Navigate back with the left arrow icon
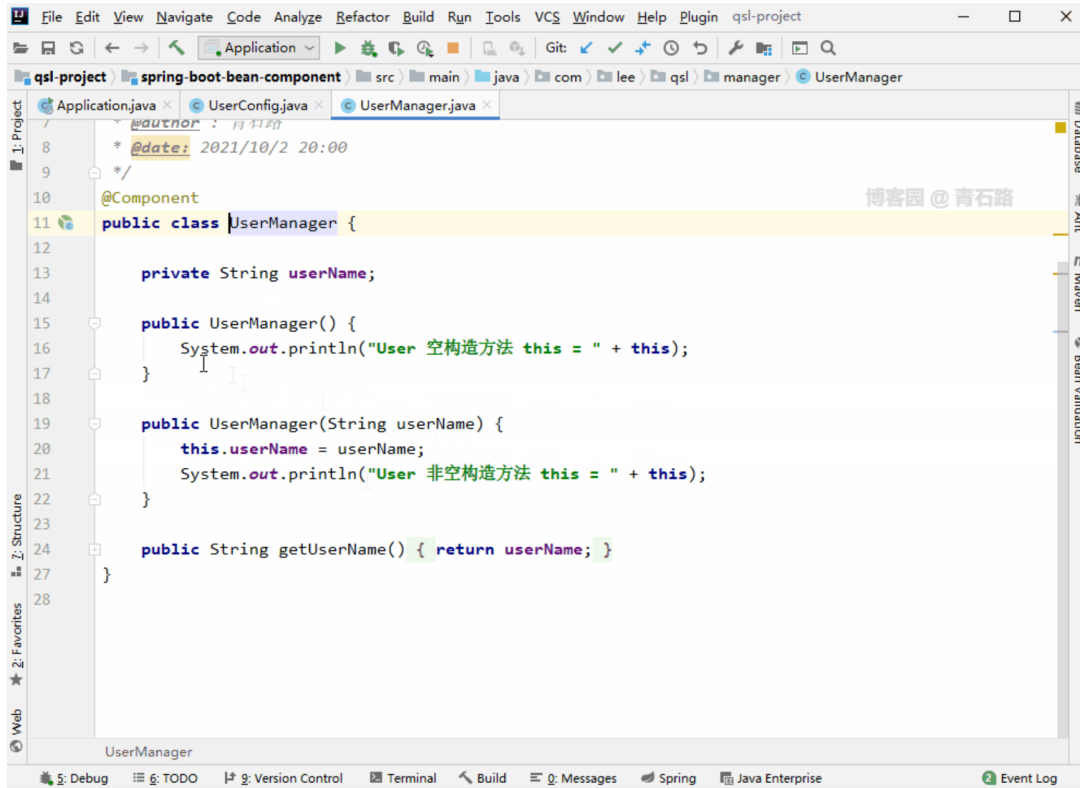Viewport: 1080px width, 788px height. tap(112, 48)
